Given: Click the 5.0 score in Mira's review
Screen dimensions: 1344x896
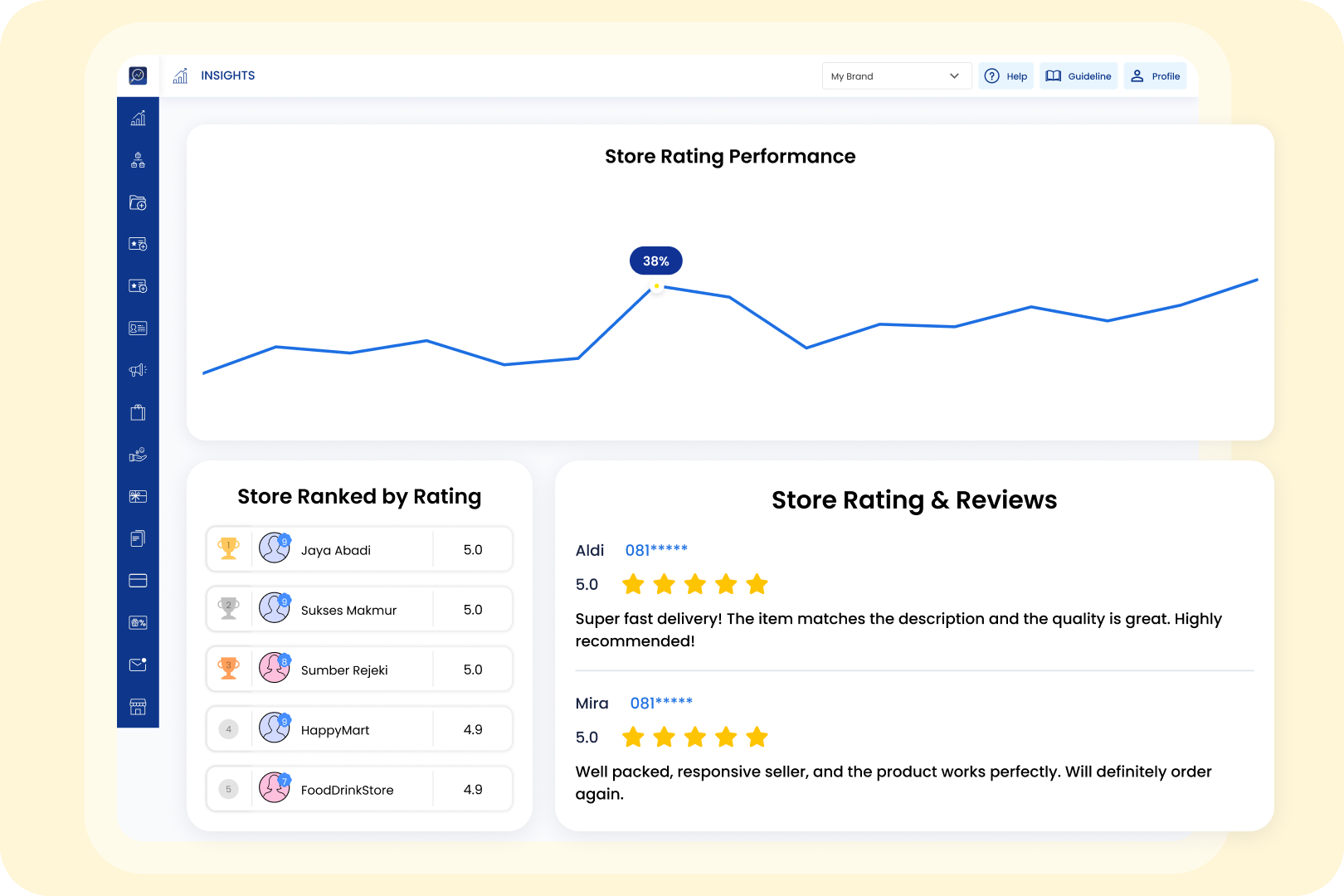Looking at the screenshot, I should (x=587, y=737).
